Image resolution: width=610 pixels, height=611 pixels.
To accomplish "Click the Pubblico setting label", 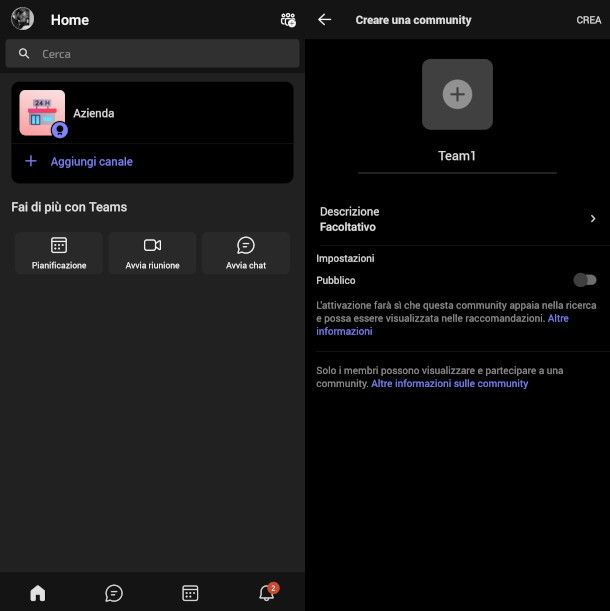I will click(x=336, y=280).
